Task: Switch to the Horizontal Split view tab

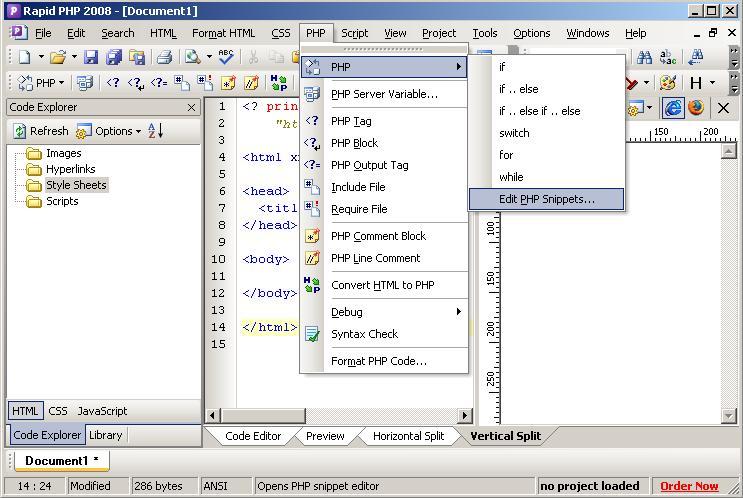Action: [408, 436]
